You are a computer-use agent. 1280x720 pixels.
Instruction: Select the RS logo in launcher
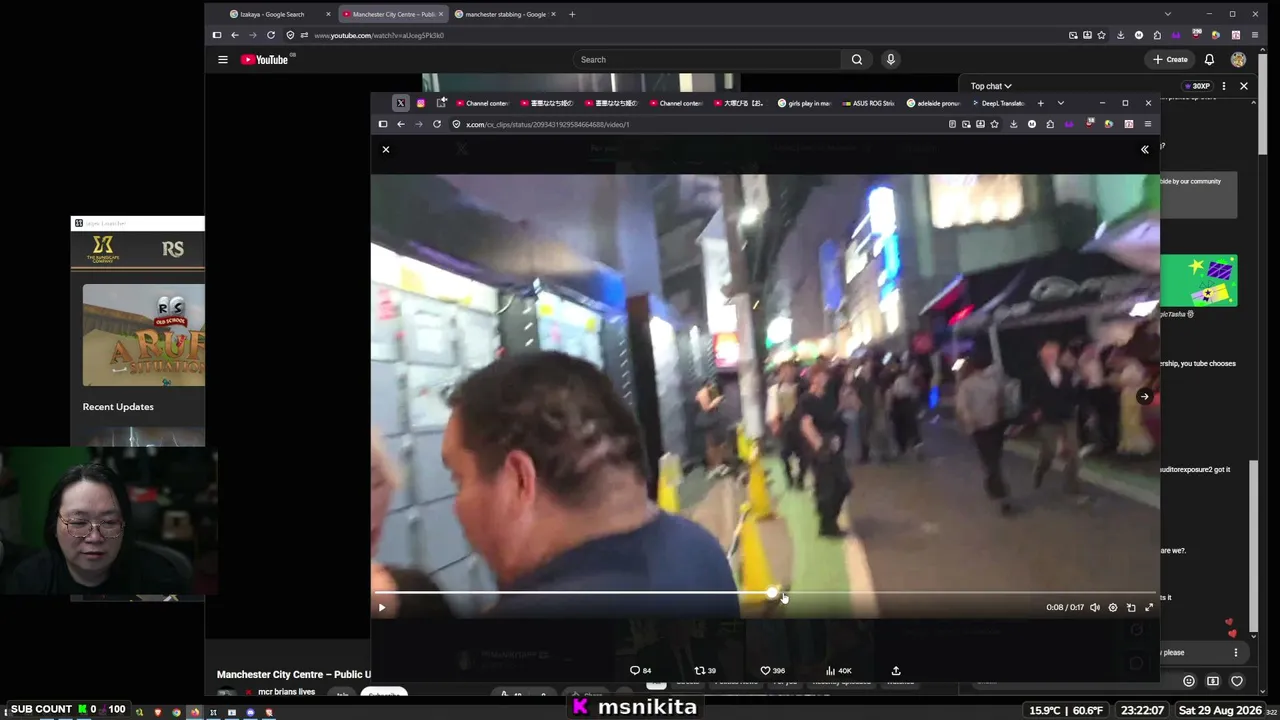pyautogui.click(x=173, y=249)
